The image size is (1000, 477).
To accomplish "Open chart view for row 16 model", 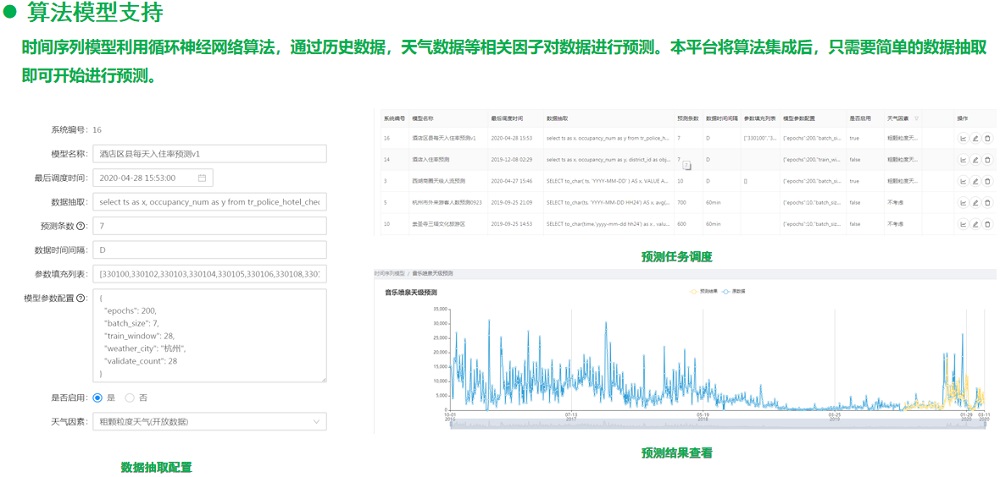I will 963,138.
